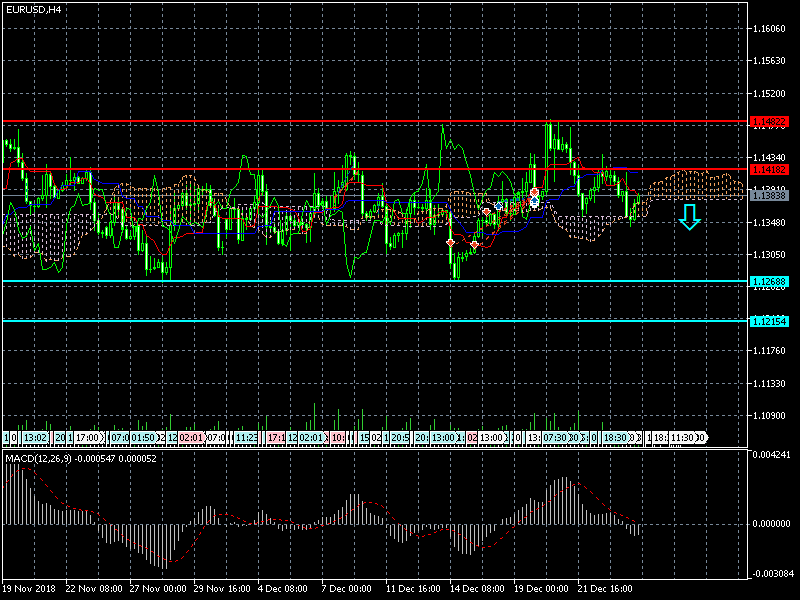This screenshot has height=600, width=800.
Task: Select the leftmost blue buy arrow marker
Action: tap(498, 206)
